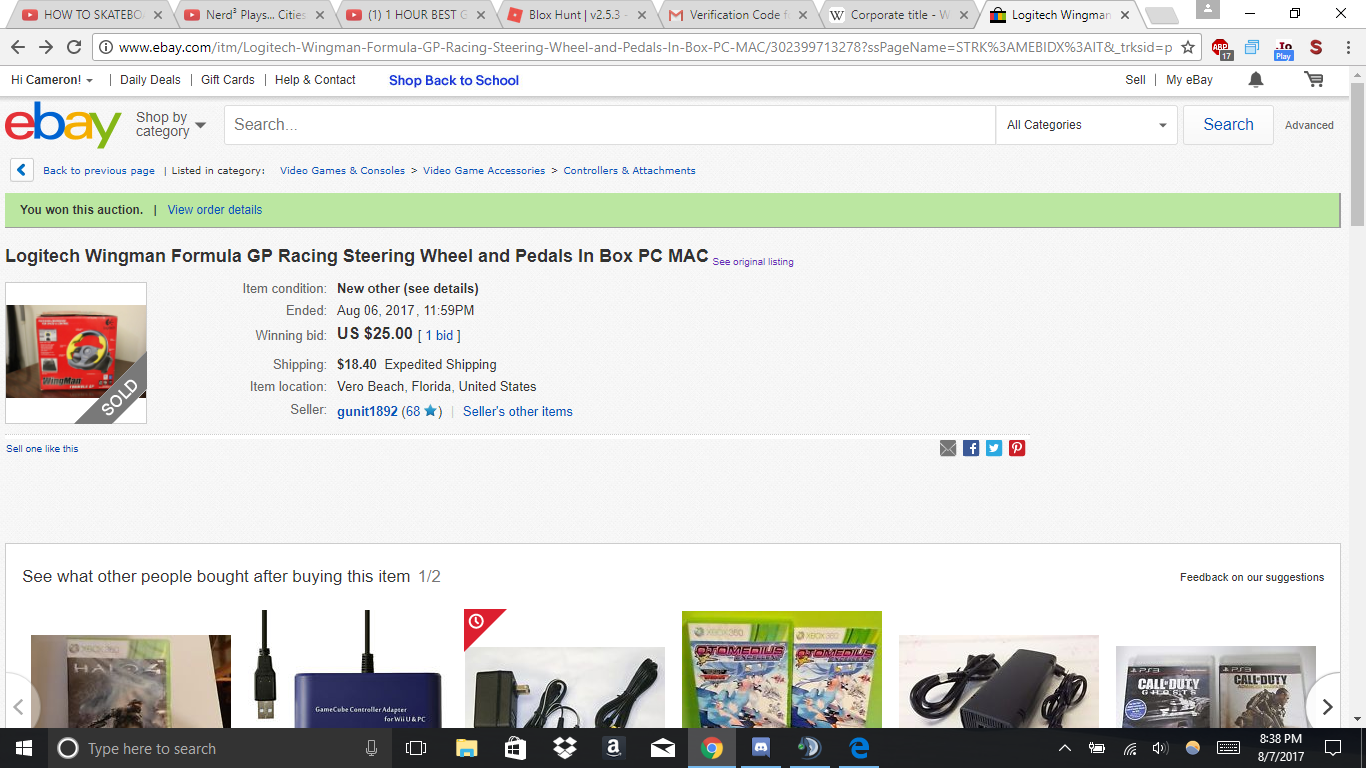Click the browser back arrow

pyautogui.click(x=19, y=47)
